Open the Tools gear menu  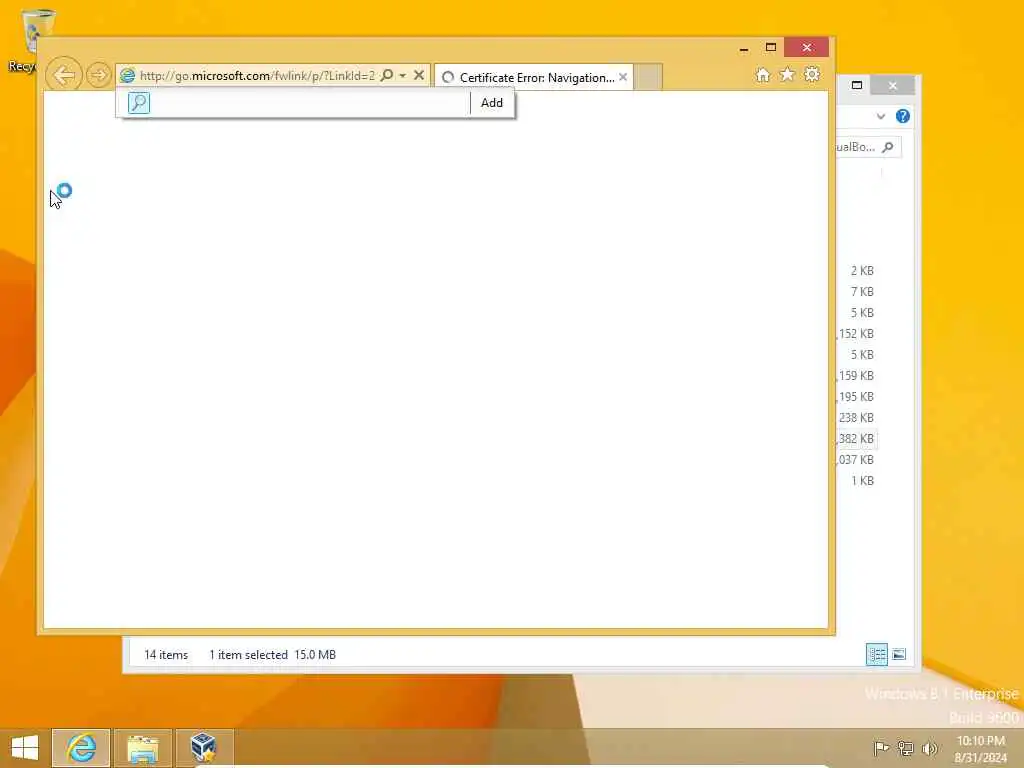(812, 74)
